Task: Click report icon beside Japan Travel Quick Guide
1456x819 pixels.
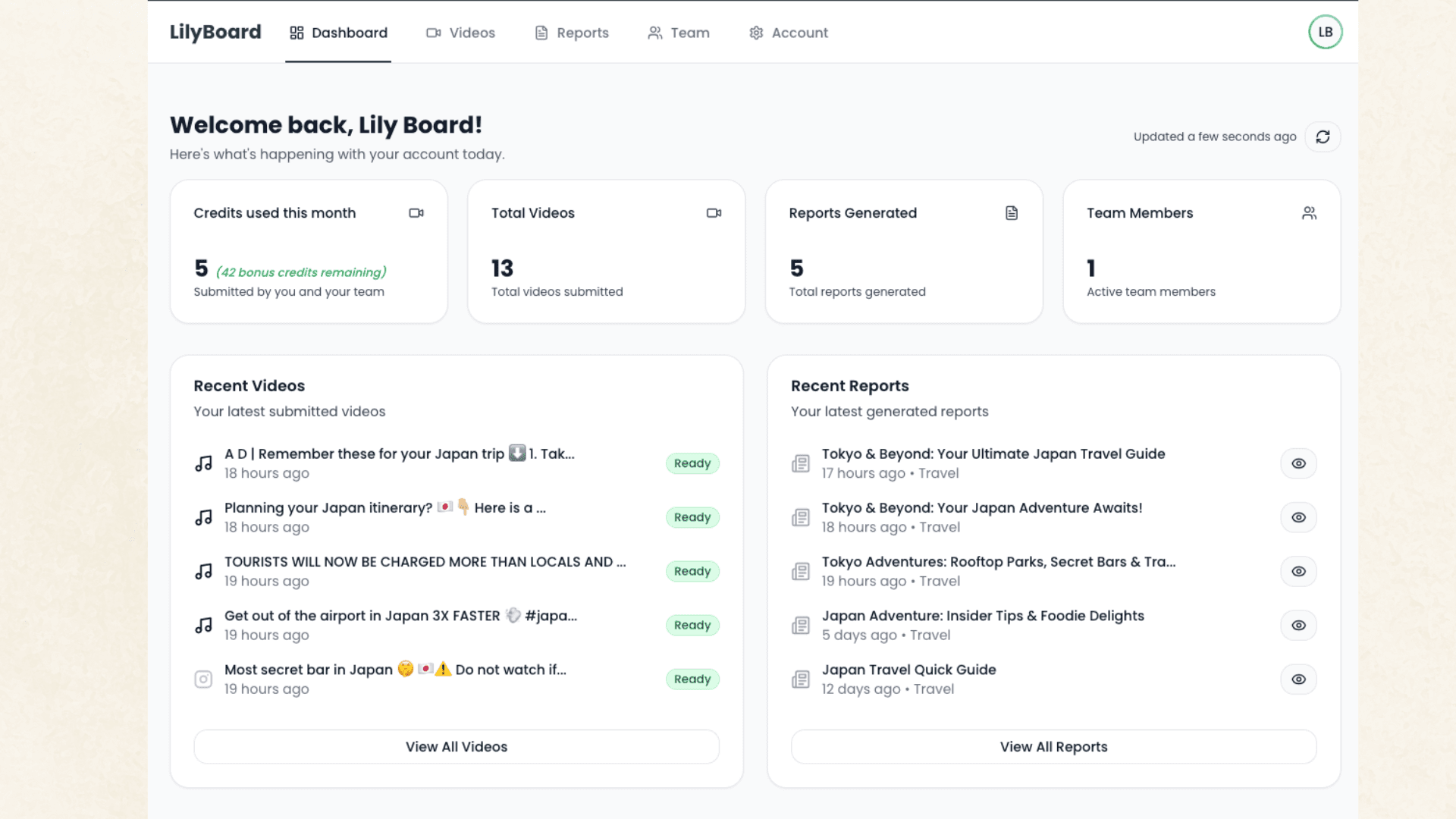Action: pyautogui.click(x=801, y=679)
